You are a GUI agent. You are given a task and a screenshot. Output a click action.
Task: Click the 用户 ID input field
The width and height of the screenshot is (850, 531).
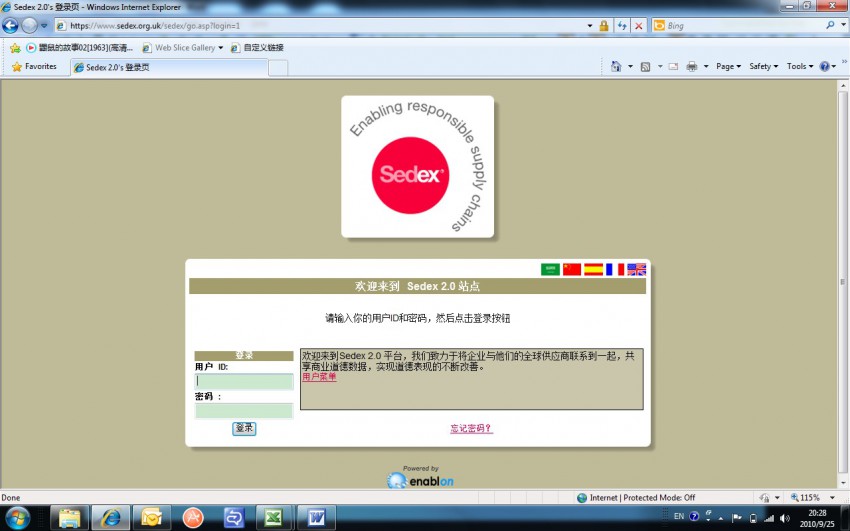coord(244,381)
